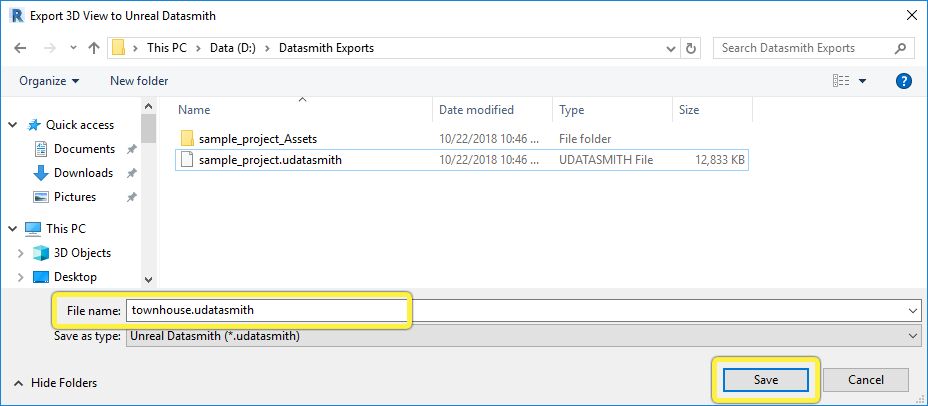Select 3D Objects in navigation pane

[82, 253]
